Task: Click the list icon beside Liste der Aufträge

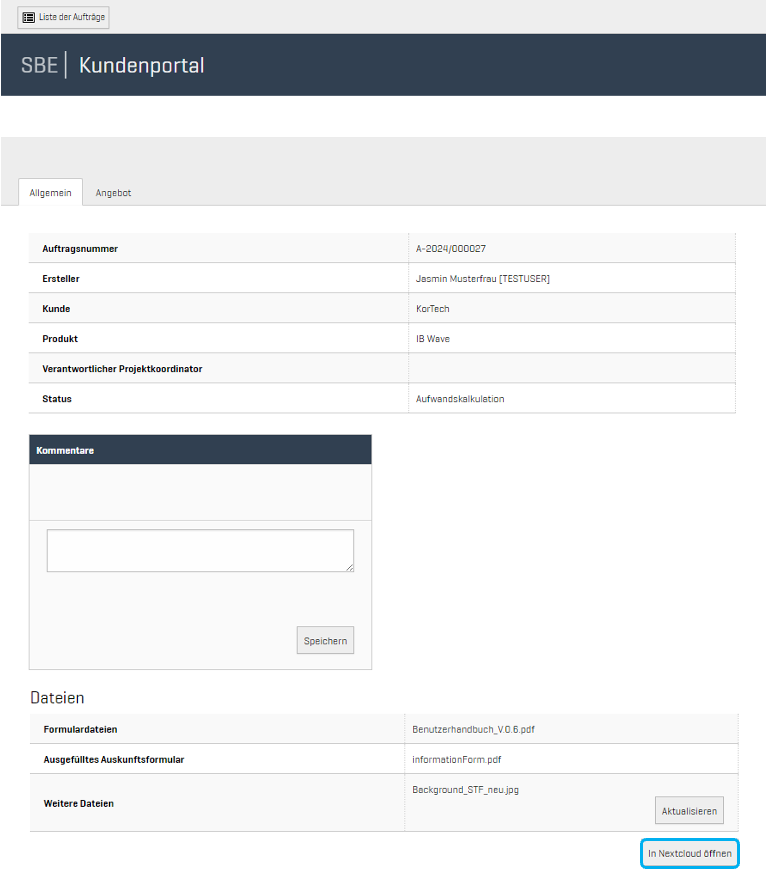Action: tap(29, 17)
